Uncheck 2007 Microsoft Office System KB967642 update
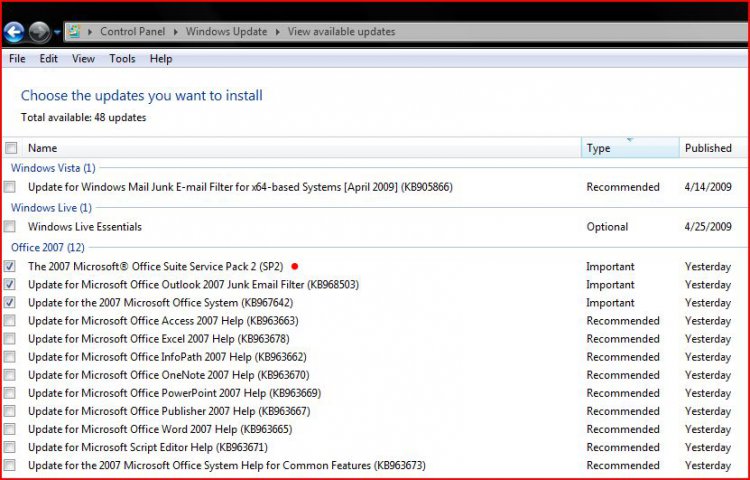Viewport: 750px width, 480px height. pos(10,303)
